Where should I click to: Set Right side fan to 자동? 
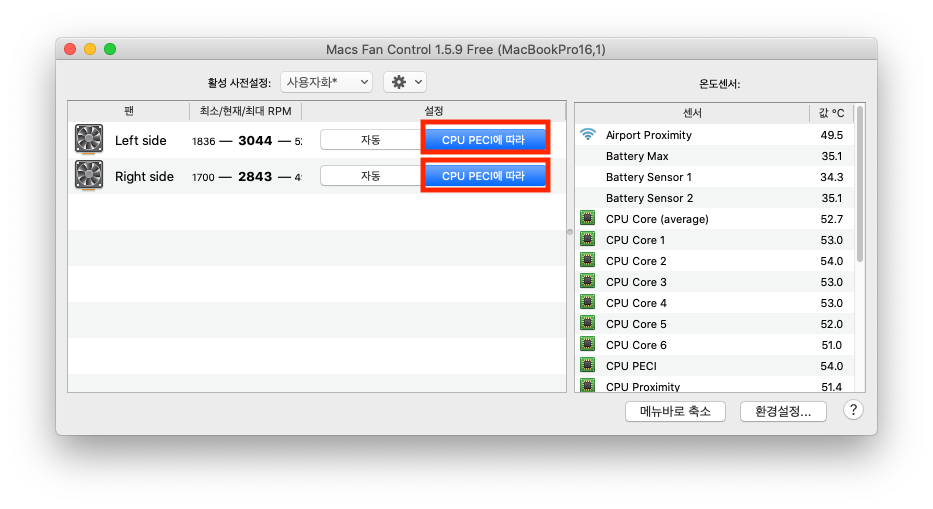pyautogui.click(x=371, y=176)
